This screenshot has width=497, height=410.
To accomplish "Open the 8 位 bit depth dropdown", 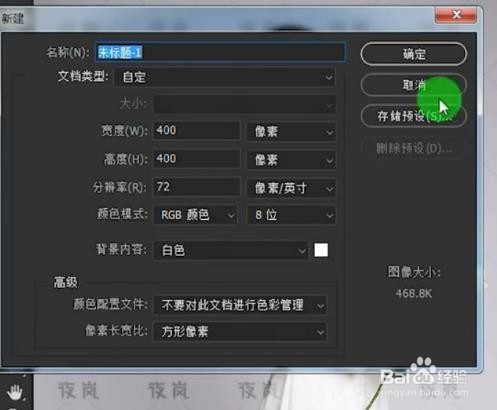I will click(291, 215).
